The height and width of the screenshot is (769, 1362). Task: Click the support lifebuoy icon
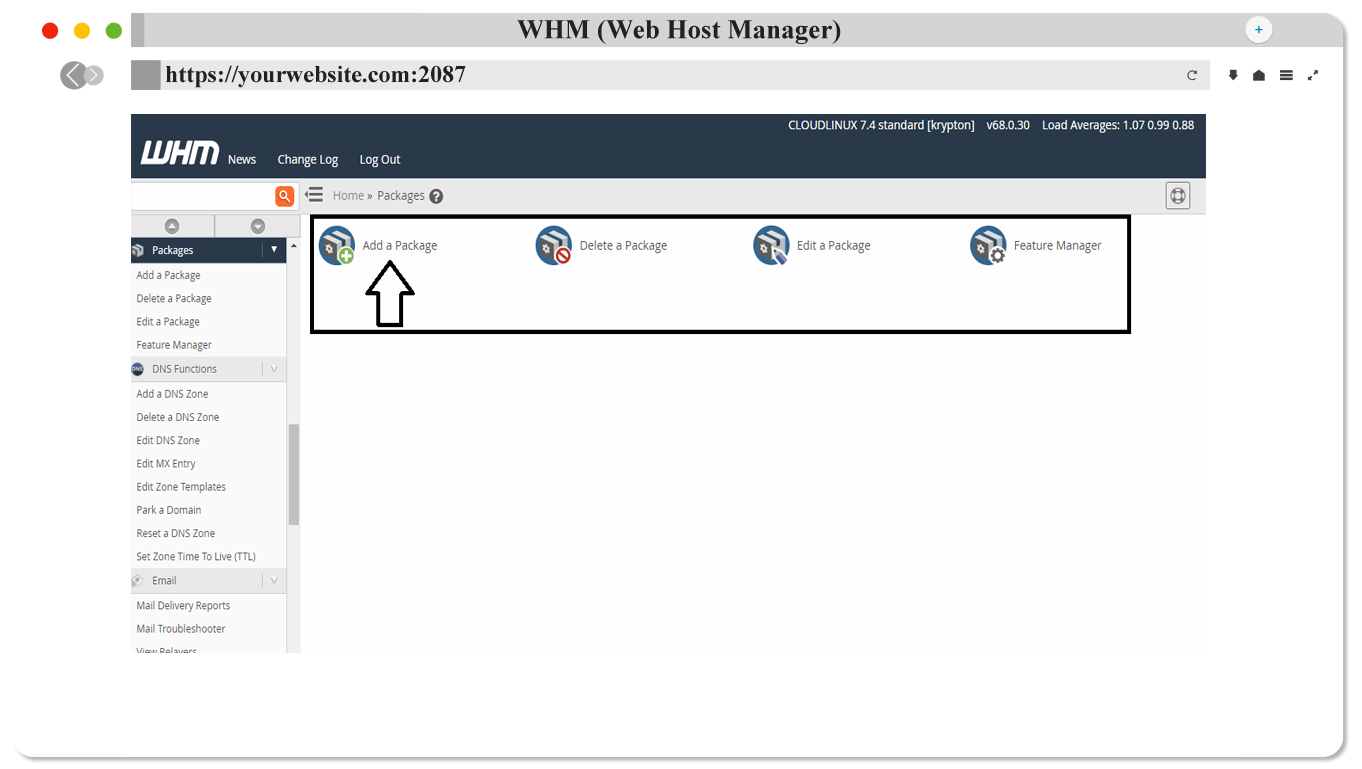pos(1178,196)
